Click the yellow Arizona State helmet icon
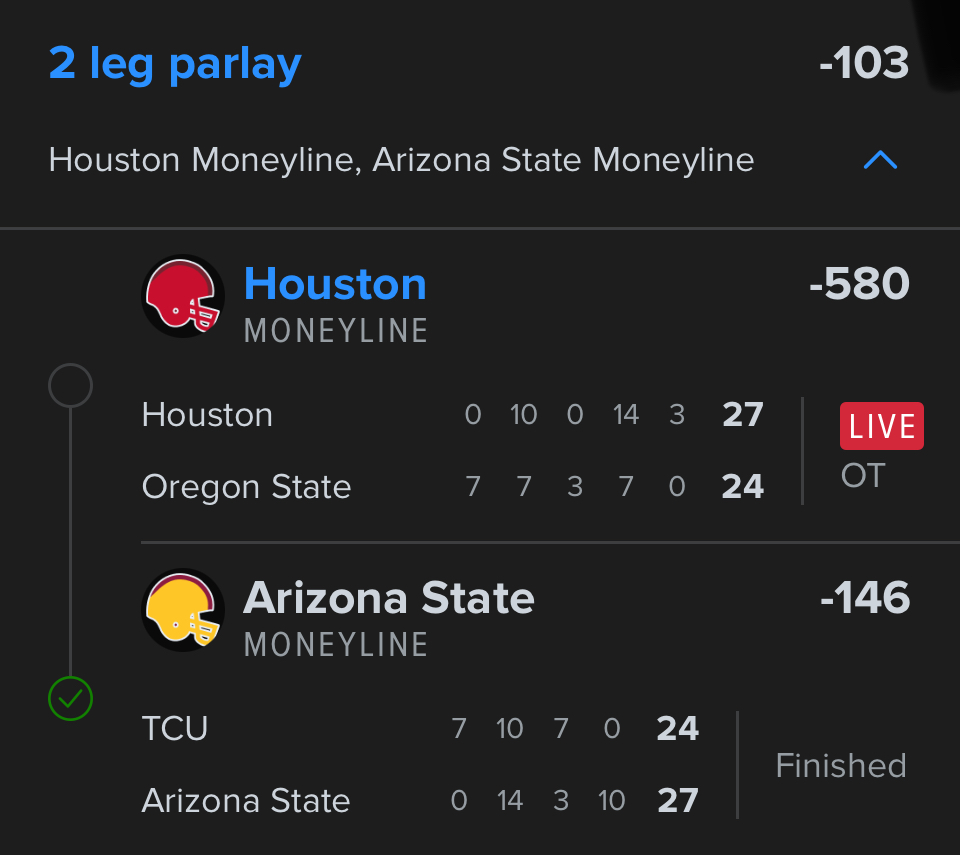Image resolution: width=960 pixels, height=855 pixels. 183,611
